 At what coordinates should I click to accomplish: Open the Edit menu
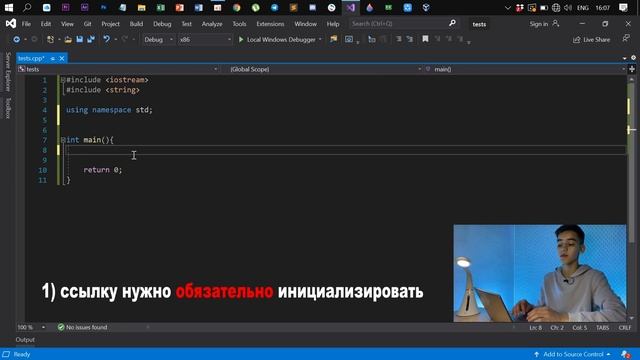(x=46, y=24)
